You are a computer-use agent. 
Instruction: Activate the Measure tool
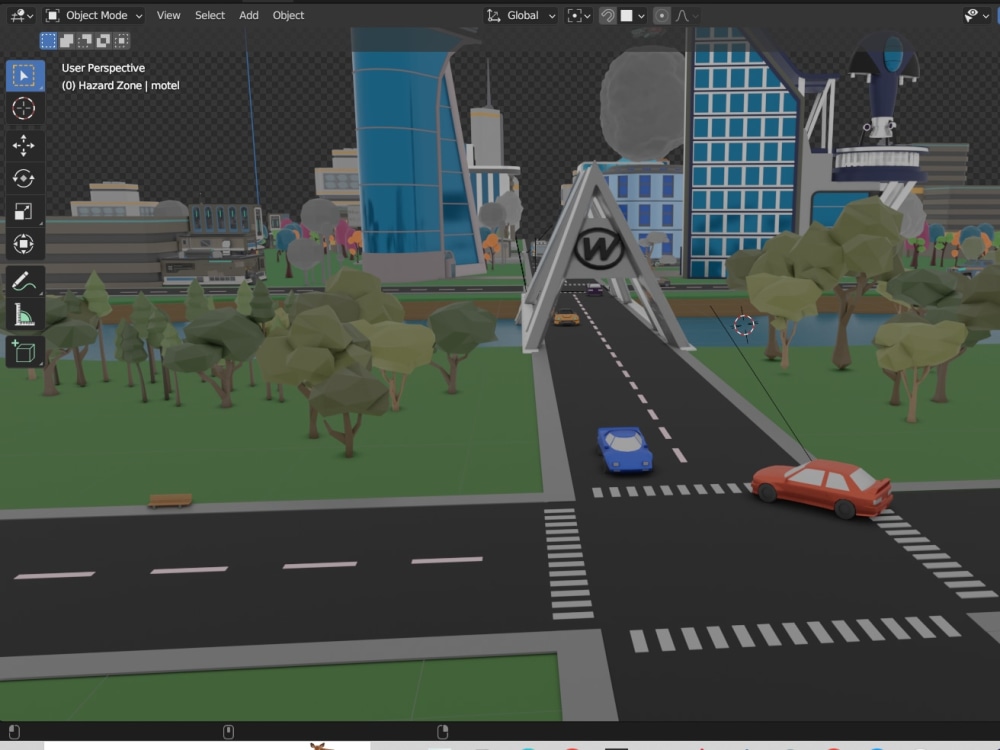point(24,312)
